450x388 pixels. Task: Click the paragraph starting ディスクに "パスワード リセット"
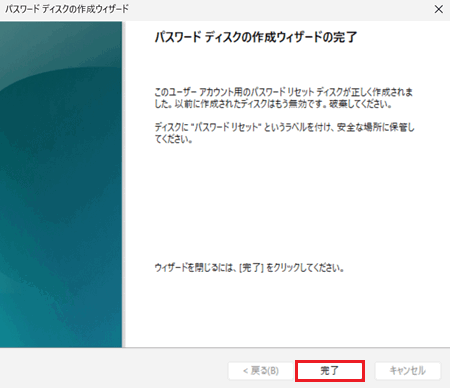284,133
